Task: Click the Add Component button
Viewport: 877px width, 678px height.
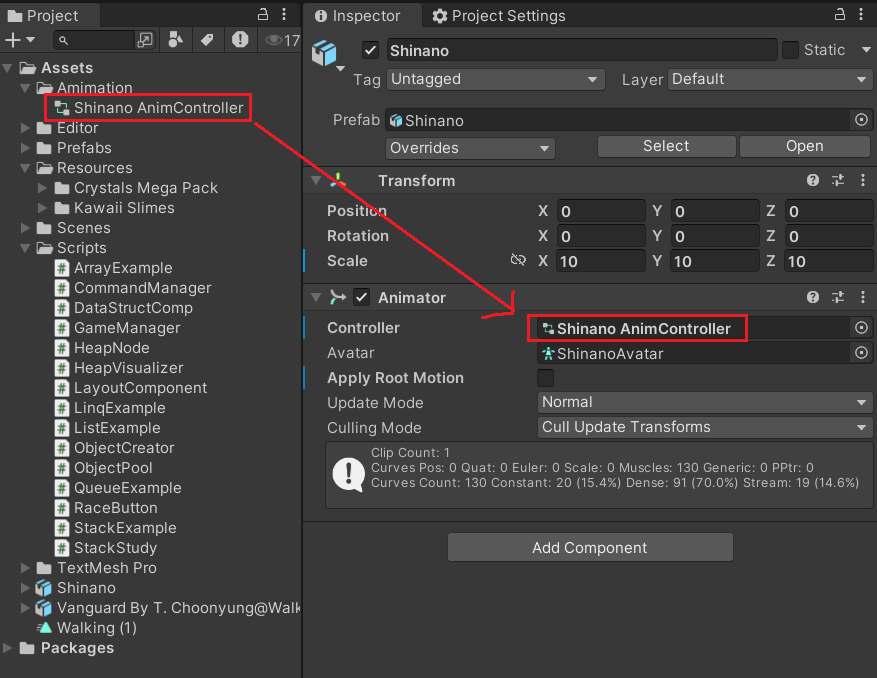Action: pos(590,547)
